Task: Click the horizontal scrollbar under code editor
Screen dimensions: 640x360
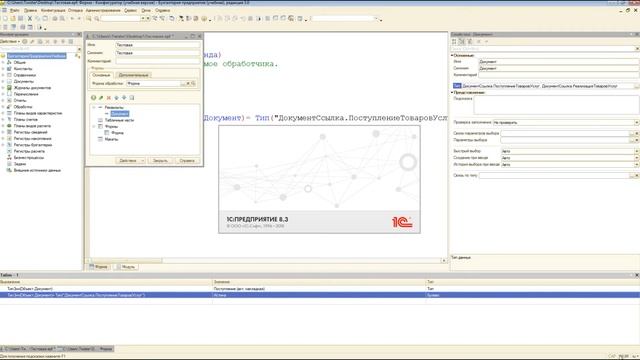Action: point(266,260)
